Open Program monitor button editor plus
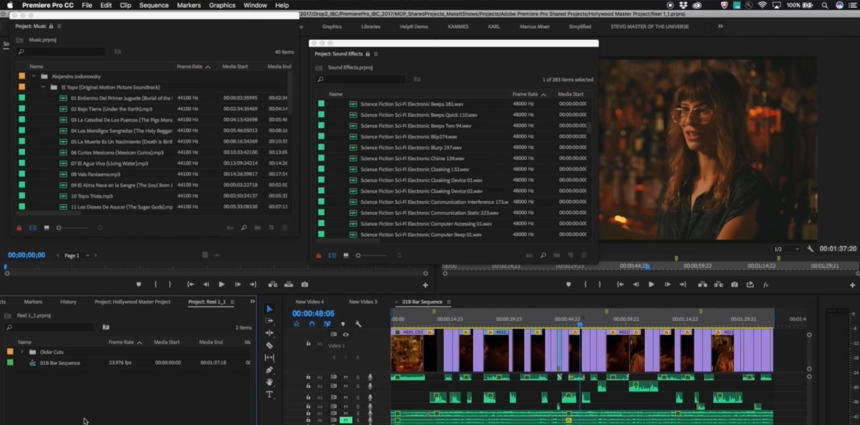The image size is (860, 425). (852, 285)
